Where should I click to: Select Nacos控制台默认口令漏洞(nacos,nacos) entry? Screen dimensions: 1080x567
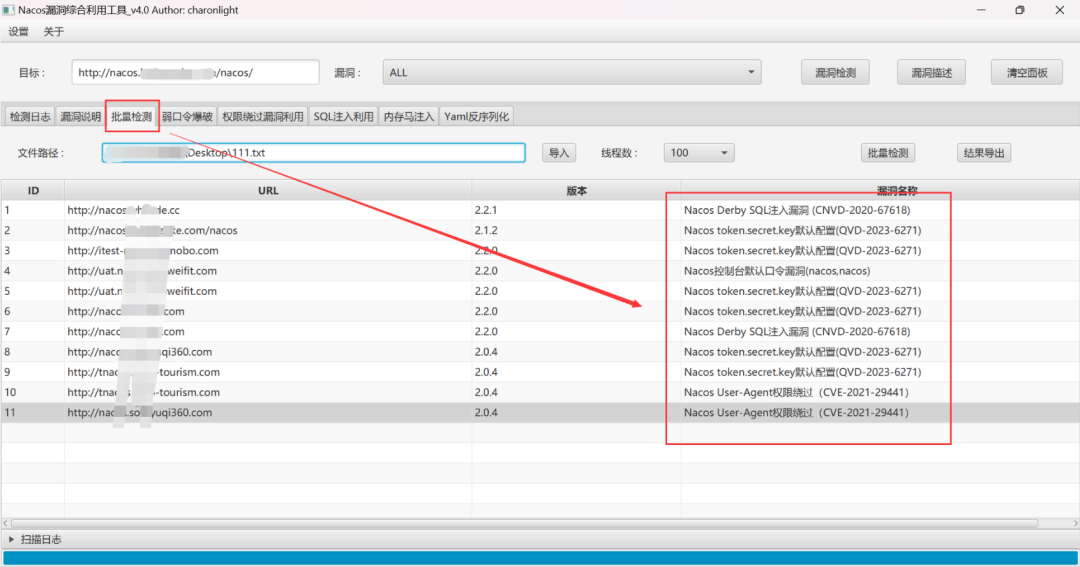pos(777,271)
